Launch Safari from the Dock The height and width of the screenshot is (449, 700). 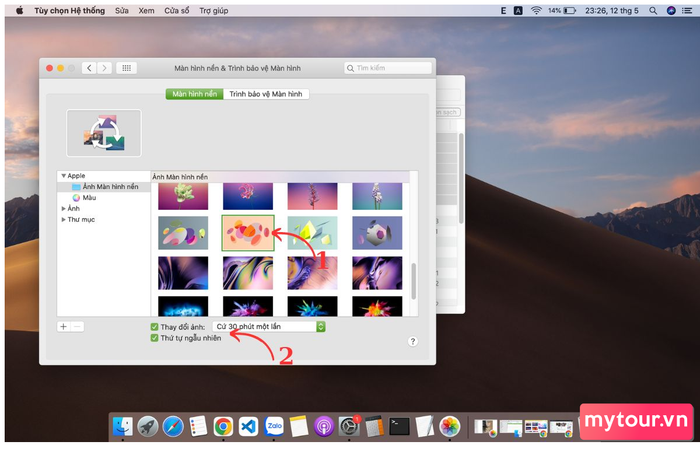click(x=173, y=426)
